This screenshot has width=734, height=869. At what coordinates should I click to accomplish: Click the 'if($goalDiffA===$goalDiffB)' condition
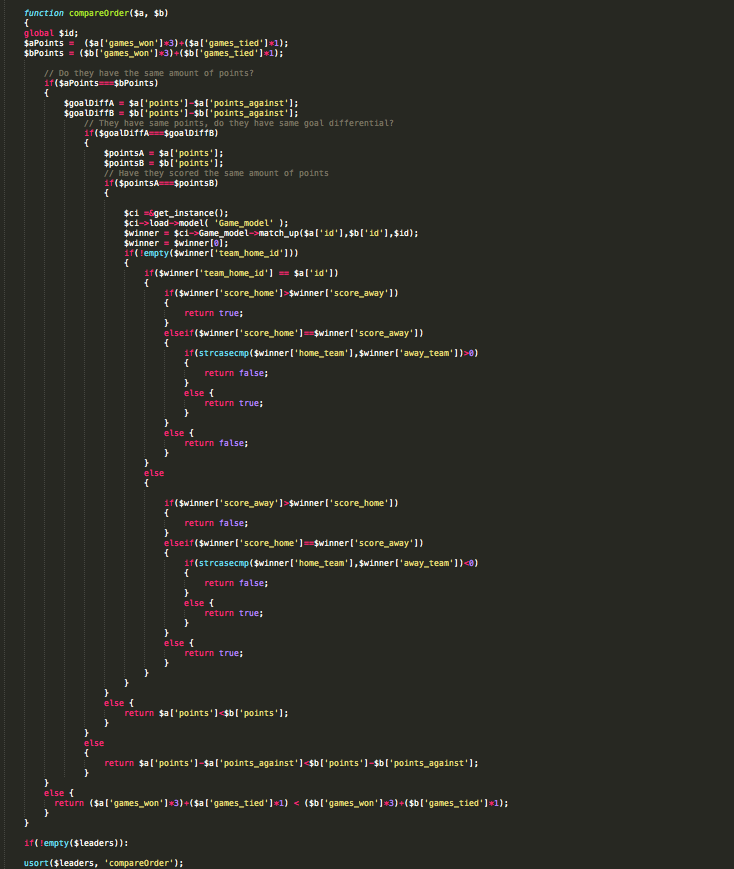[x=151, y=132]
